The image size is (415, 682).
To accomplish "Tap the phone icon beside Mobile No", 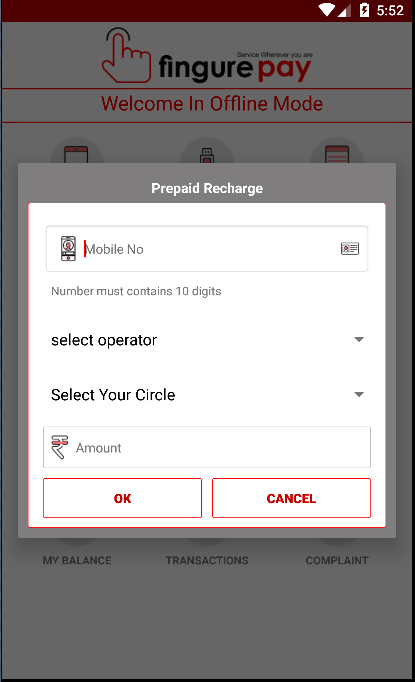I will 68,248.
